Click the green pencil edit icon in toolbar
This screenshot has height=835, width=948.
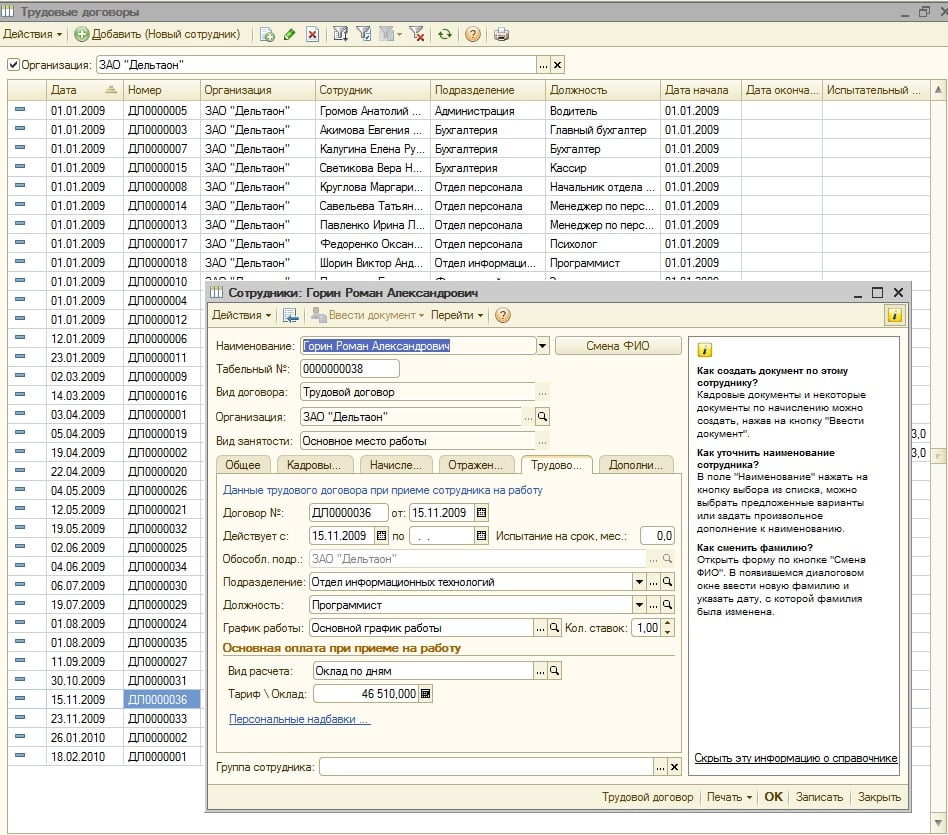click(290, 34)
